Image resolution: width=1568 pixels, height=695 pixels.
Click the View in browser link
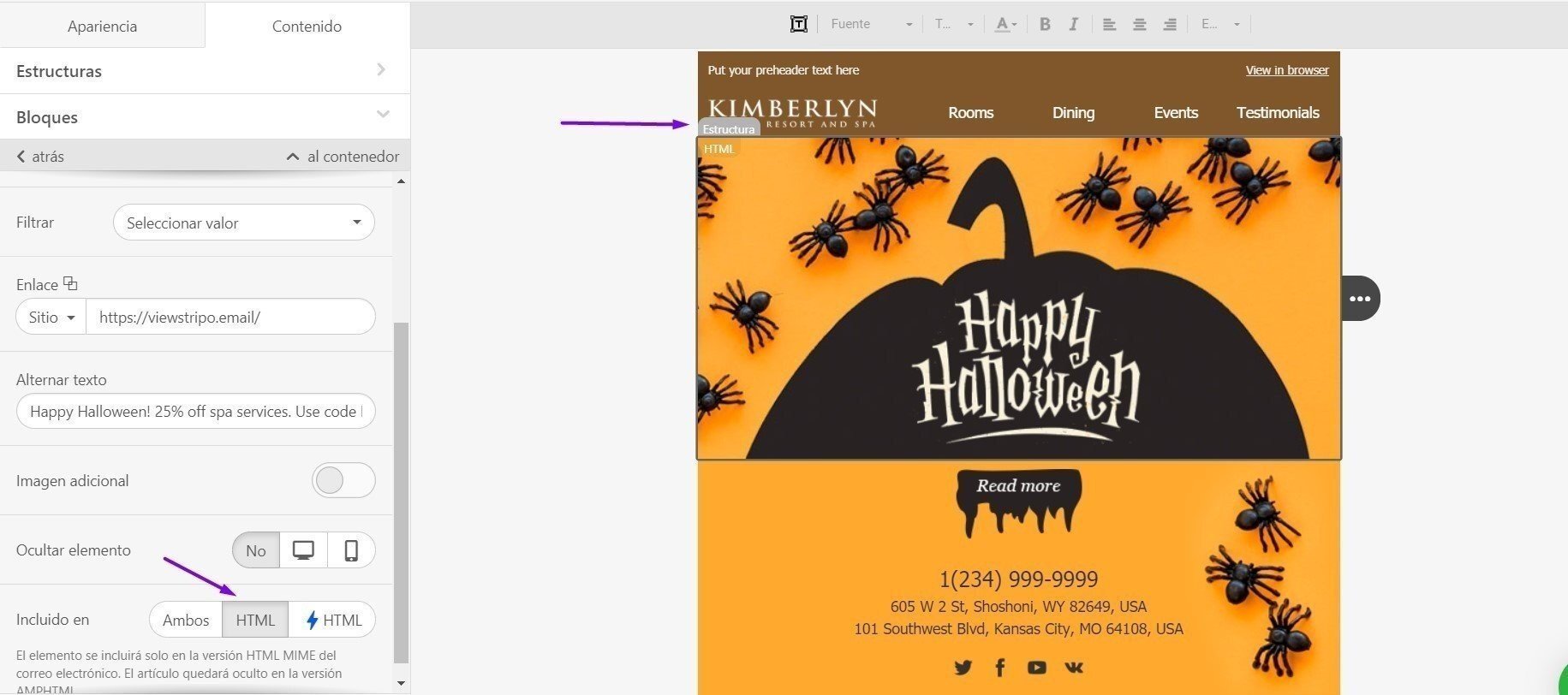[x=1287, y=70]
